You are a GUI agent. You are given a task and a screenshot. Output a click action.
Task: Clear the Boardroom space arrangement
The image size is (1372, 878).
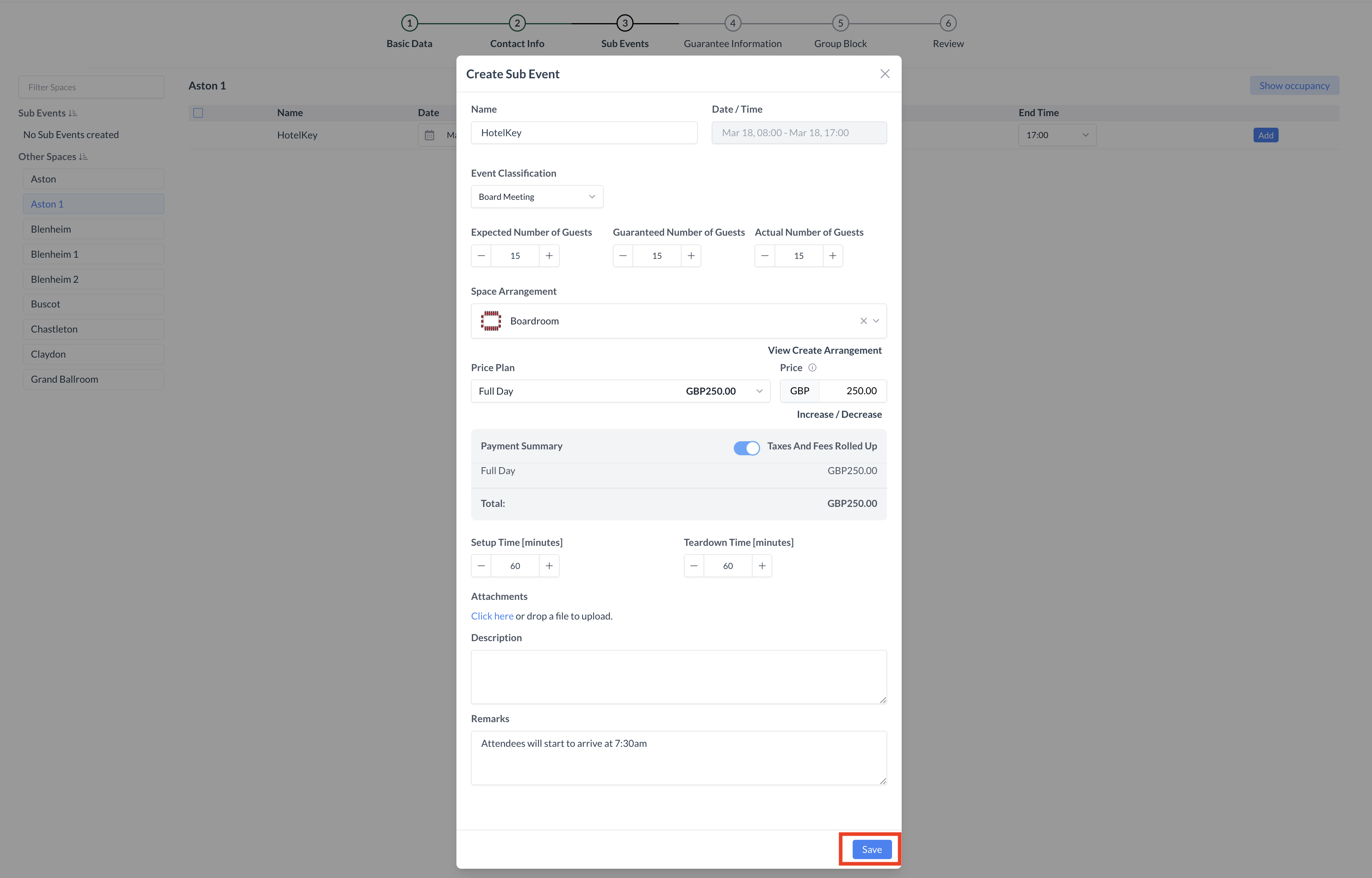(x=863, y=321)
